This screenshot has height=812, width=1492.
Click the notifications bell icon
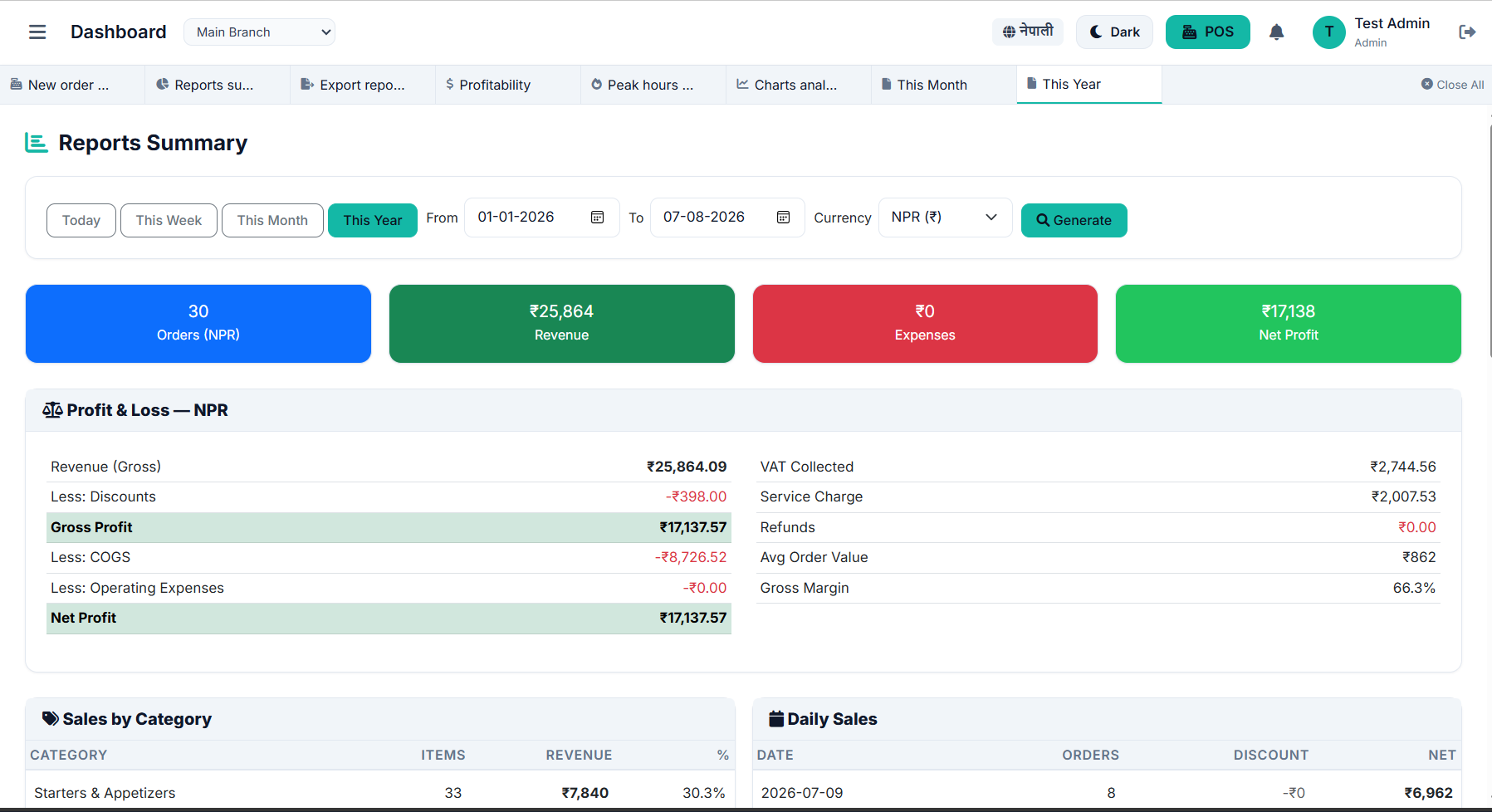click(1277, 32)
